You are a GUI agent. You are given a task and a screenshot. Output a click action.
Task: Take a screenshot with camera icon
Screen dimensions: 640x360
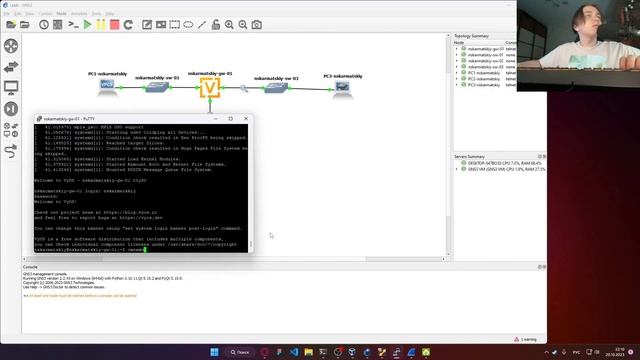[x=257, y=25]
